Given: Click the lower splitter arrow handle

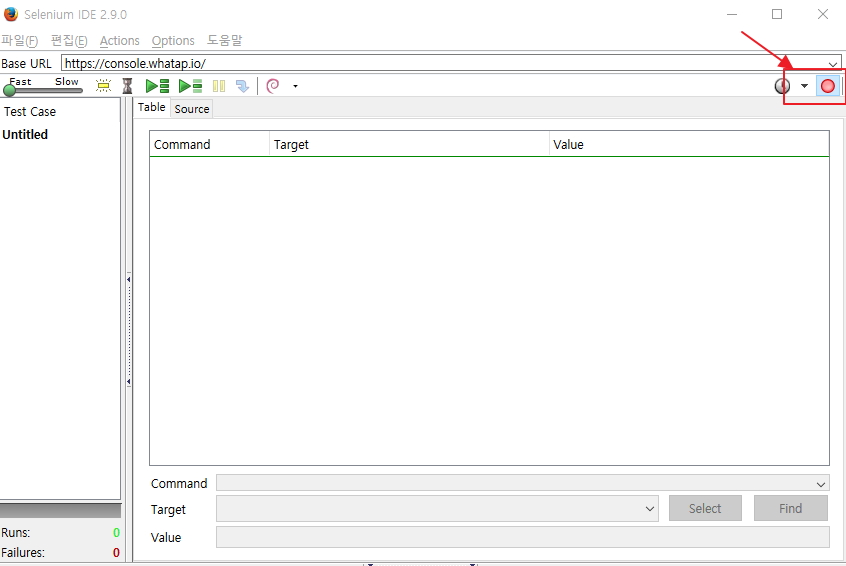Looking at the screenshot, I should point(128,381).
